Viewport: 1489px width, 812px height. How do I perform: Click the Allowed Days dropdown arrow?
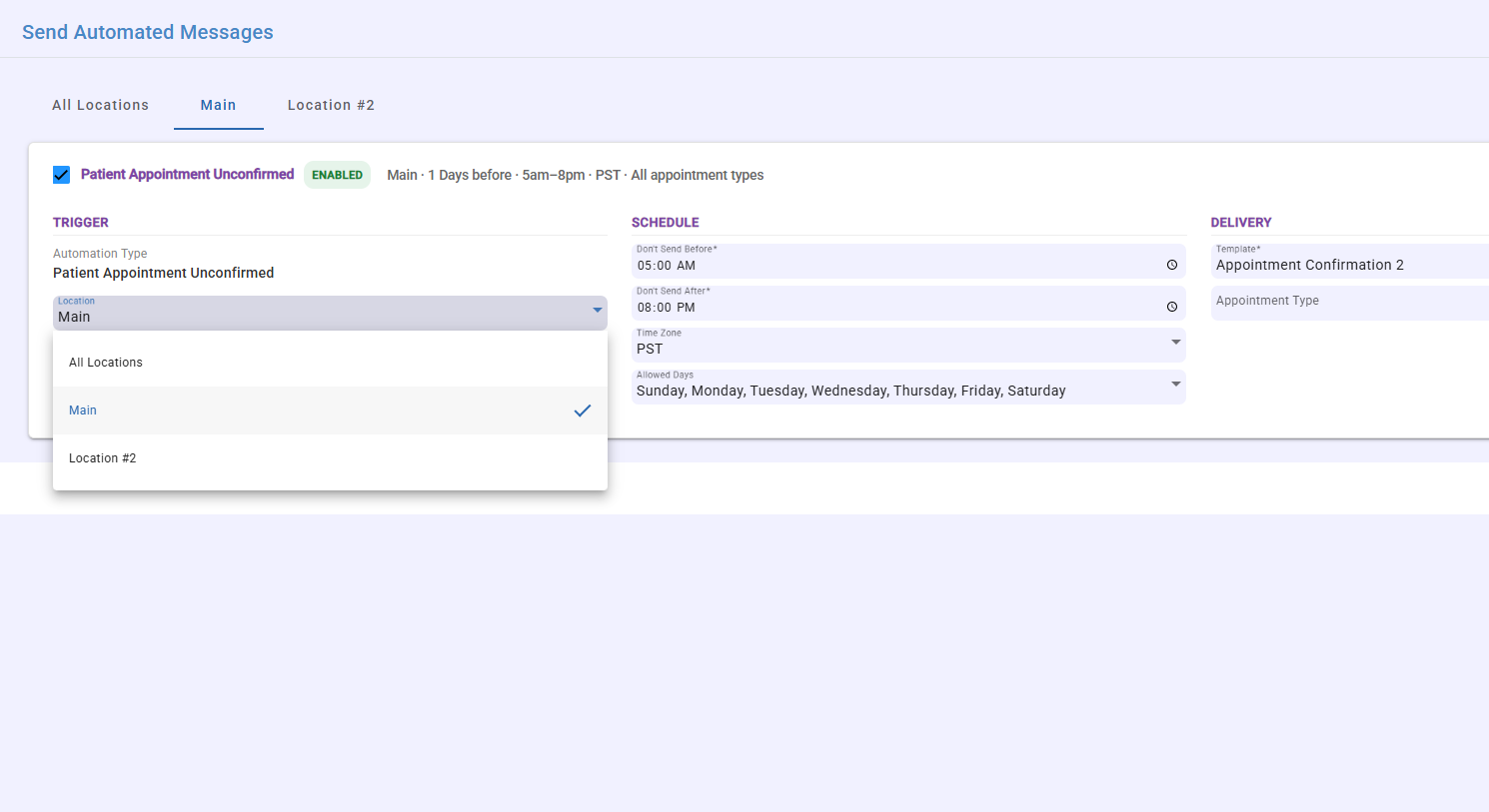tap(1176, 385)
